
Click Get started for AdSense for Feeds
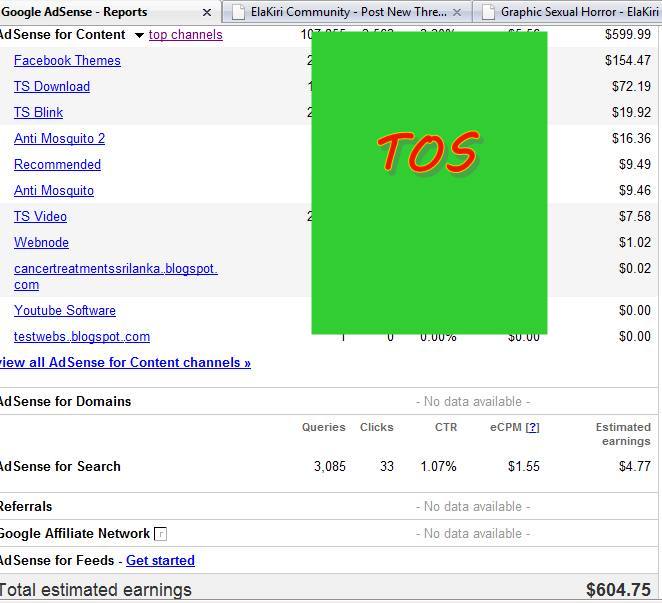point(160,560)
